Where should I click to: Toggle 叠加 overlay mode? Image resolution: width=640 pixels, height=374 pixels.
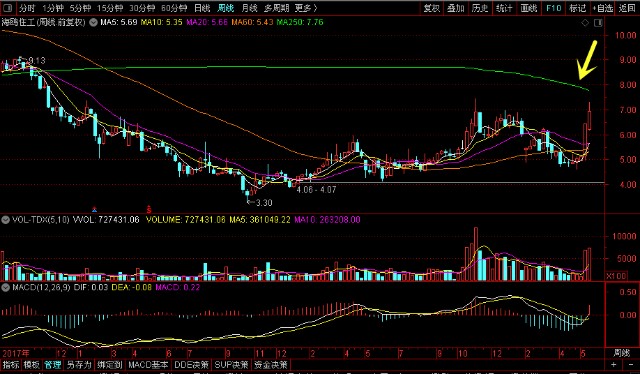tap(456, 8)
